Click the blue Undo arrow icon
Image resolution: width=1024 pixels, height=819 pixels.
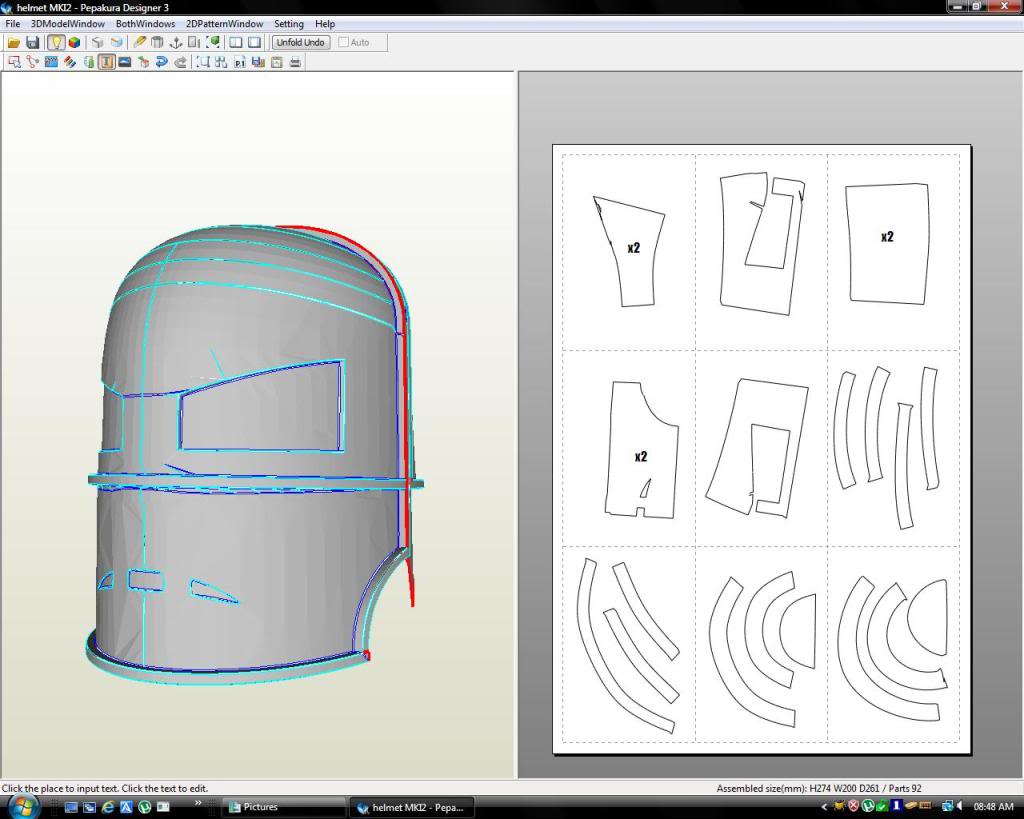(x=162, y=62)
